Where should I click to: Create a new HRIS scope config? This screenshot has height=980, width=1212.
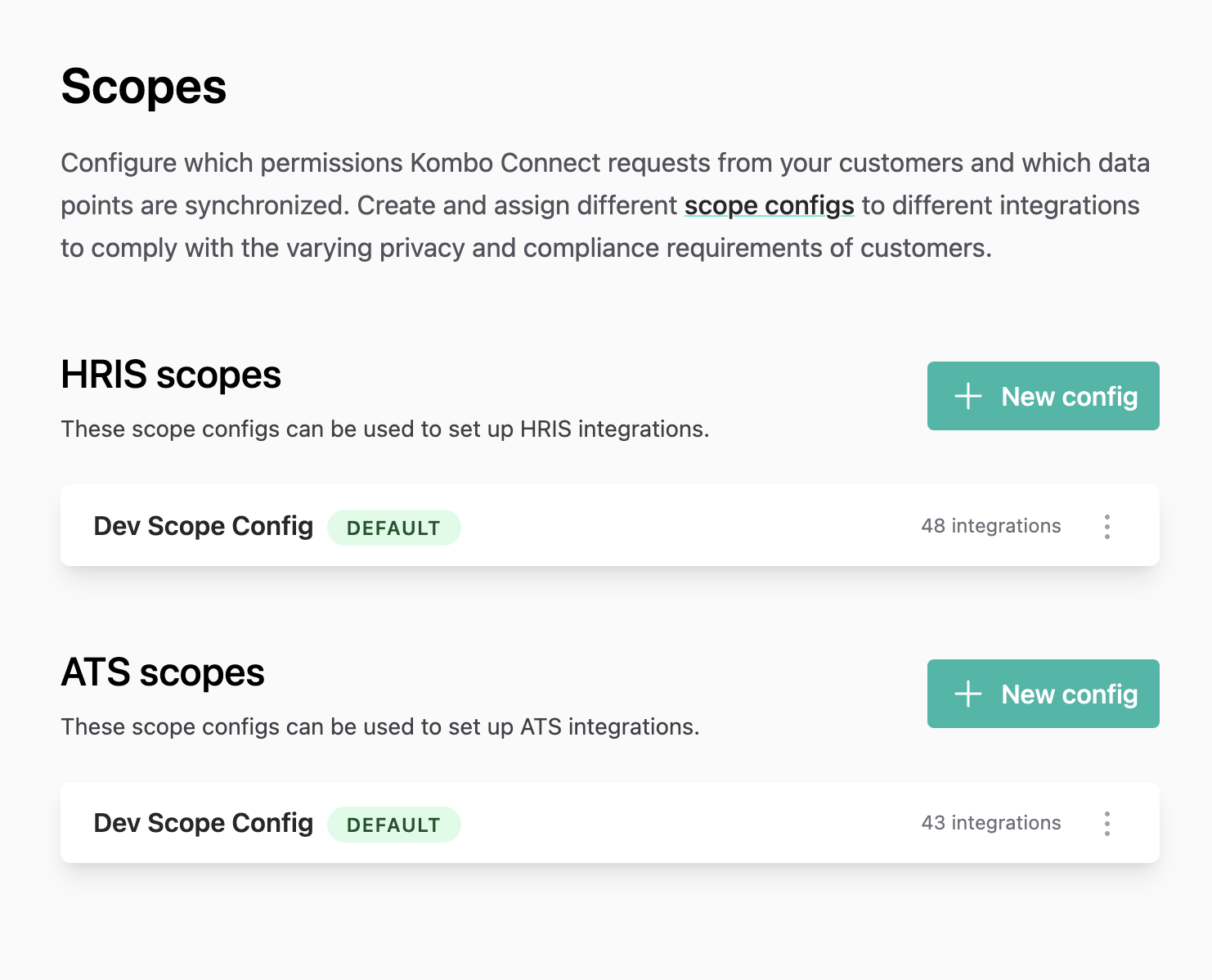[x=1043, y=396]
